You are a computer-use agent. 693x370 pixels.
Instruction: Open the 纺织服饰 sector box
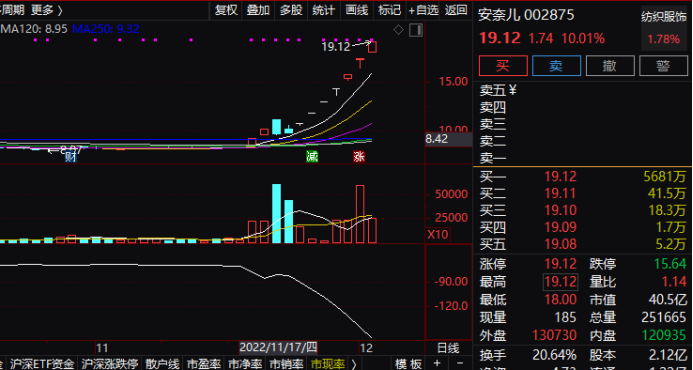(664, 29)
